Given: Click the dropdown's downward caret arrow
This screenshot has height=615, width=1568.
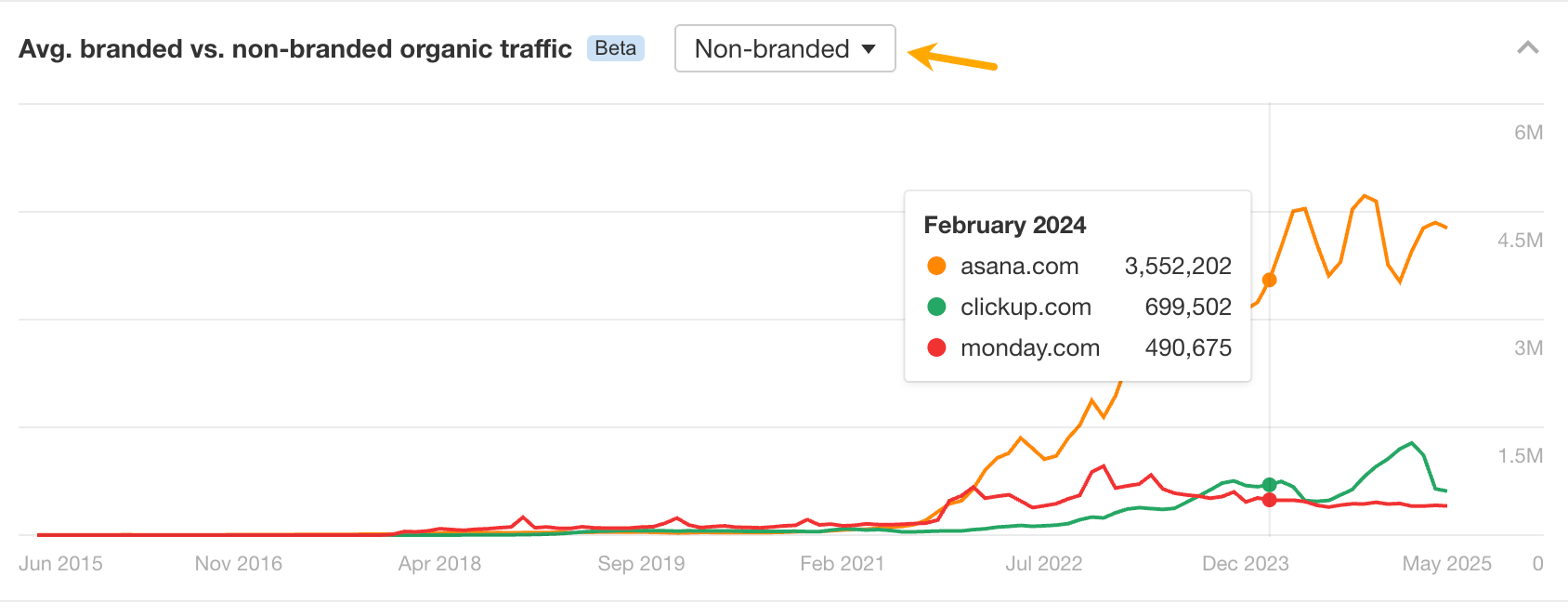Looking at the screenshot, I should [869, 49].
